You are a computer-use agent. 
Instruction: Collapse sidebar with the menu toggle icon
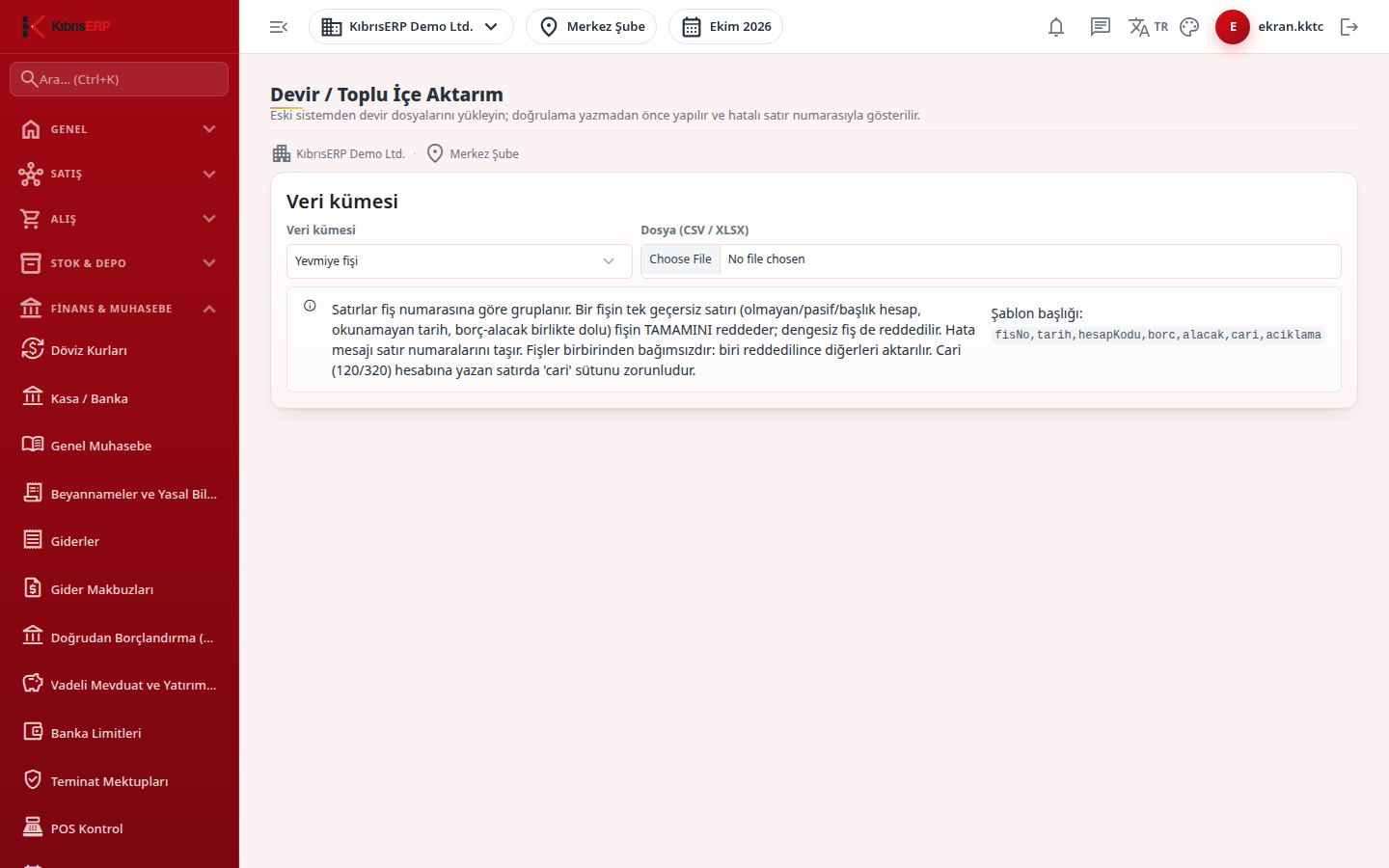(279, 27)
